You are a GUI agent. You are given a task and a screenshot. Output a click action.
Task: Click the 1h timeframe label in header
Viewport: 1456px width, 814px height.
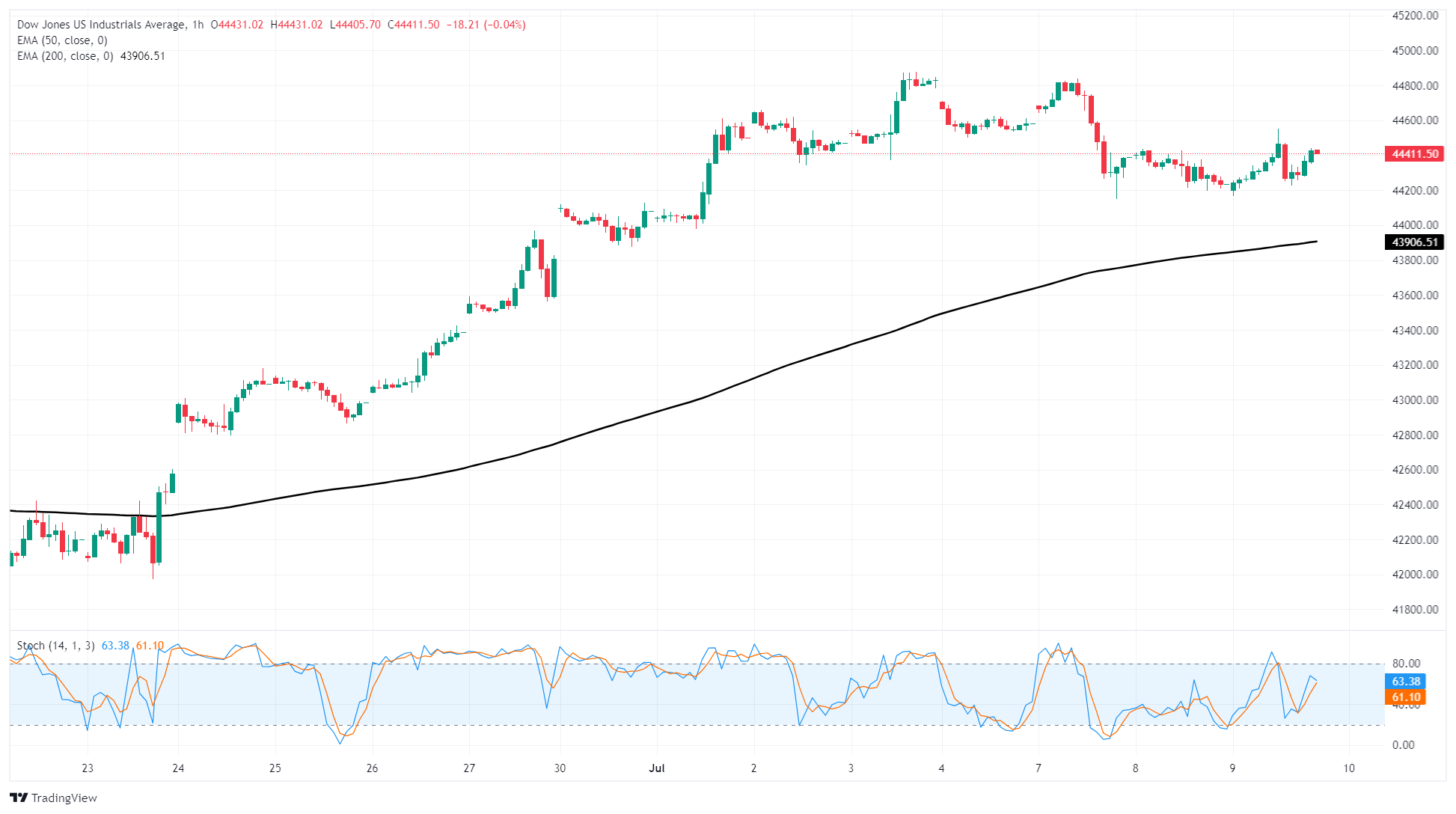coord(198,25)
